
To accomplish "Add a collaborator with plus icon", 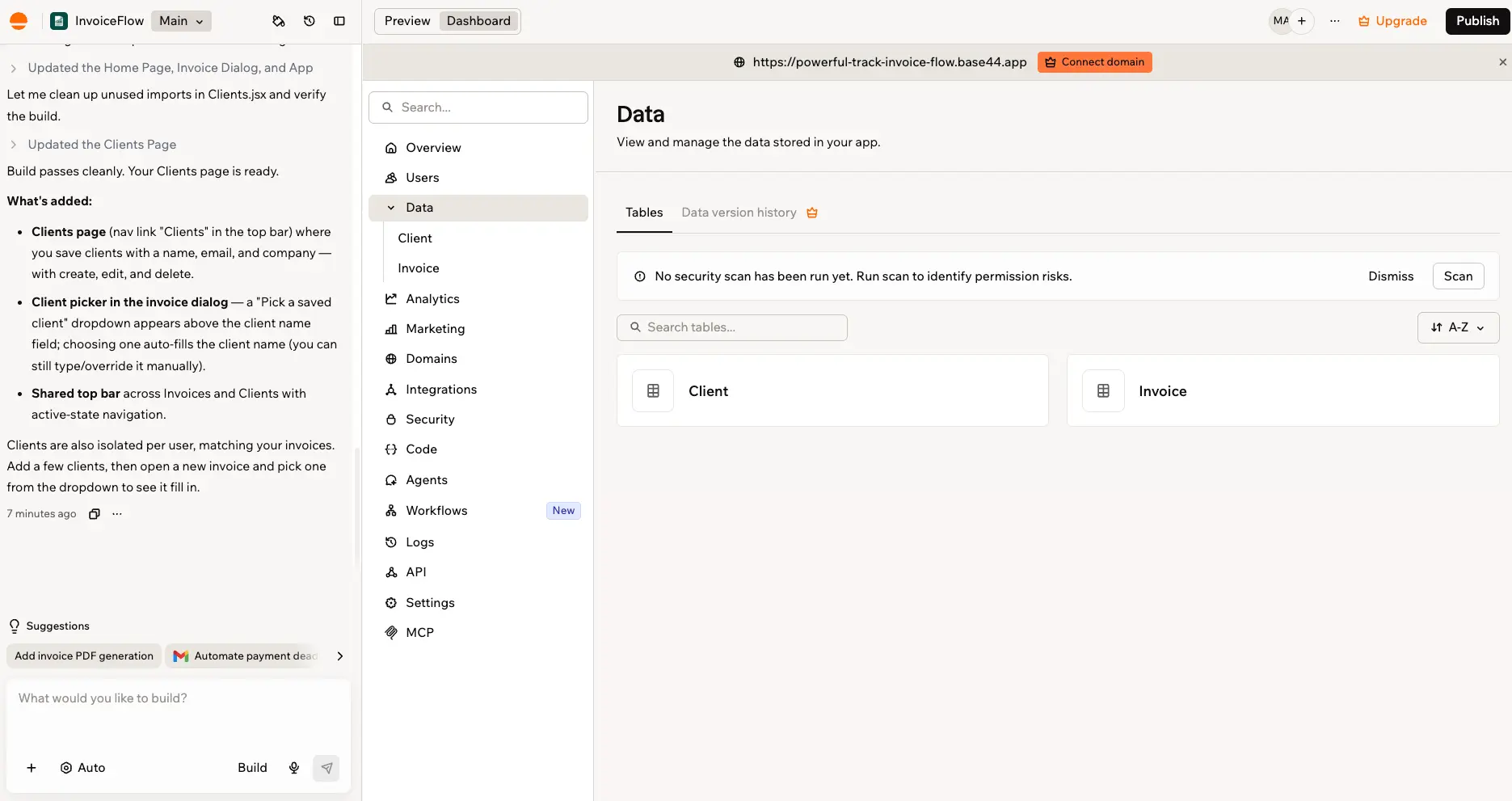I will 1302,21.
